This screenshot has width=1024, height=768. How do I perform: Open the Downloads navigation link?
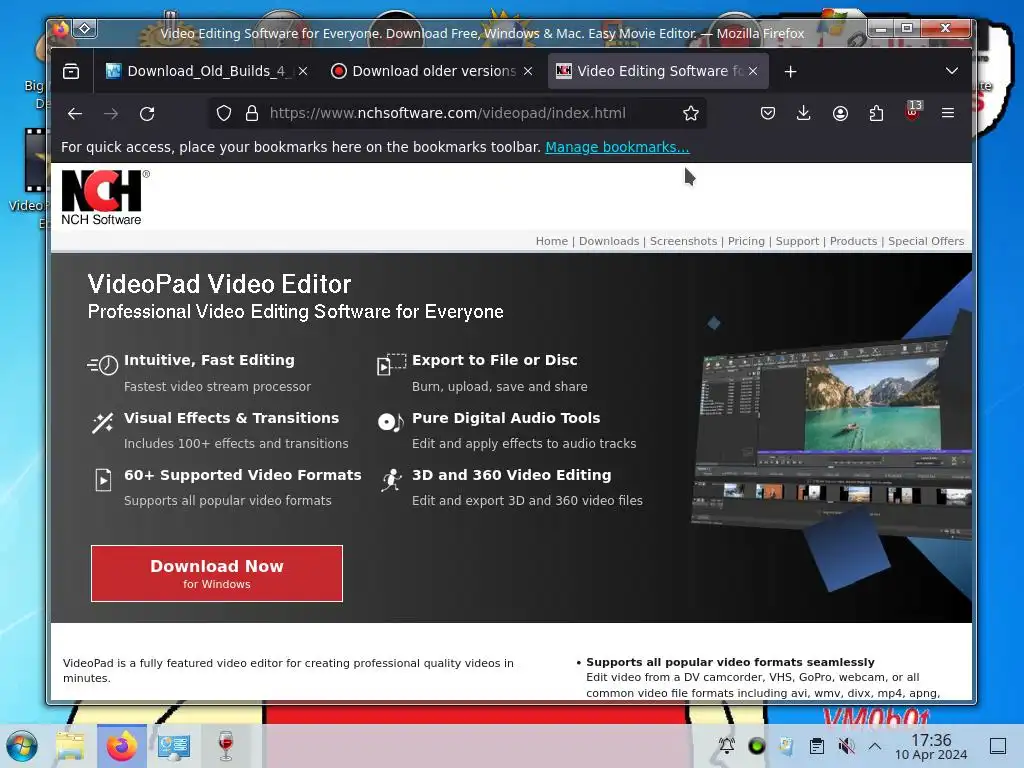(609, 241)
